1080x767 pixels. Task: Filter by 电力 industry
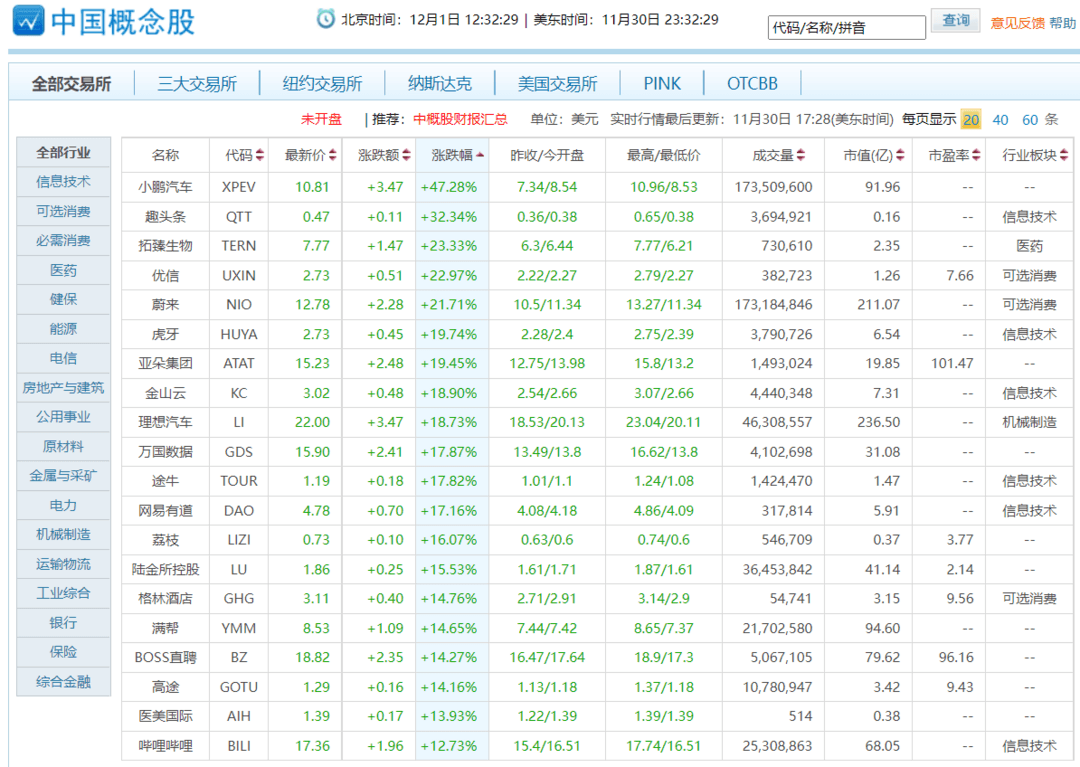(63, 505)
